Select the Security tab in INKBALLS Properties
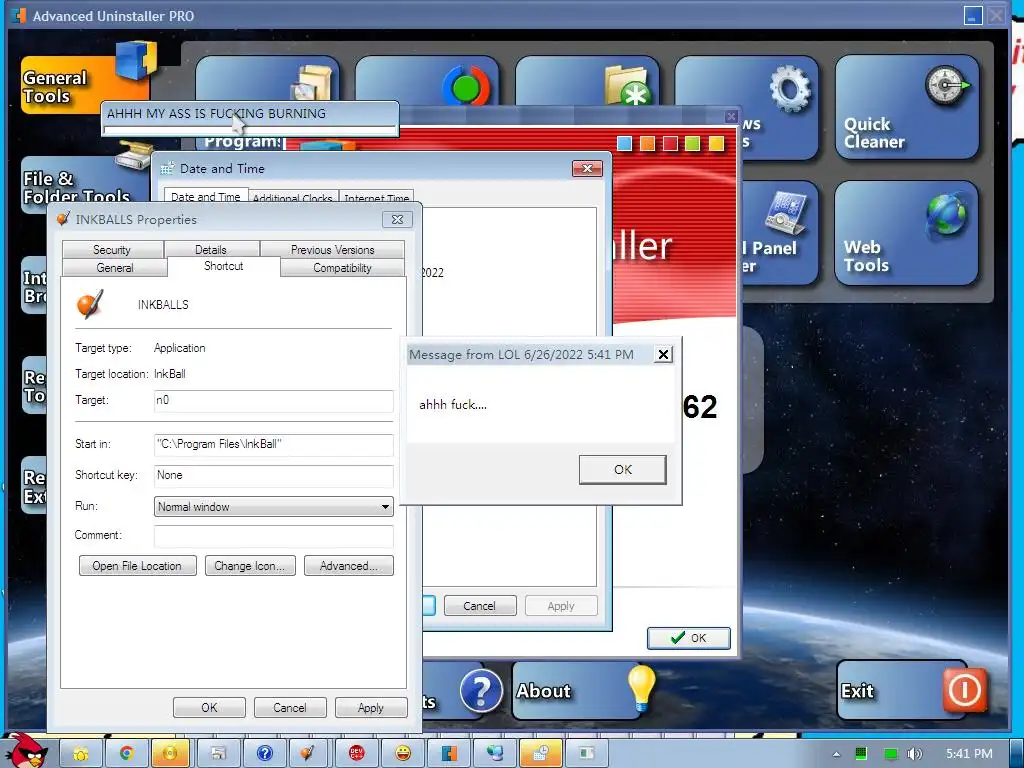The width and height of the screenshot is (1024, 768). [112, 249]
